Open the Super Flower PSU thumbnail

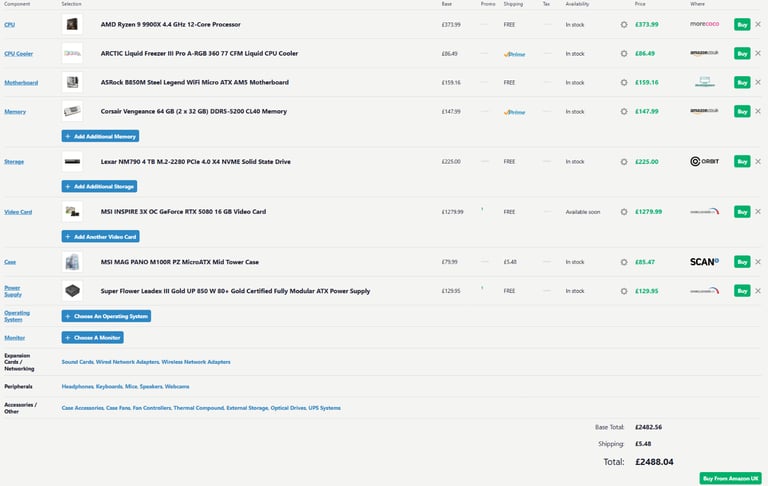pyautogui.click(x=72, y=291)
